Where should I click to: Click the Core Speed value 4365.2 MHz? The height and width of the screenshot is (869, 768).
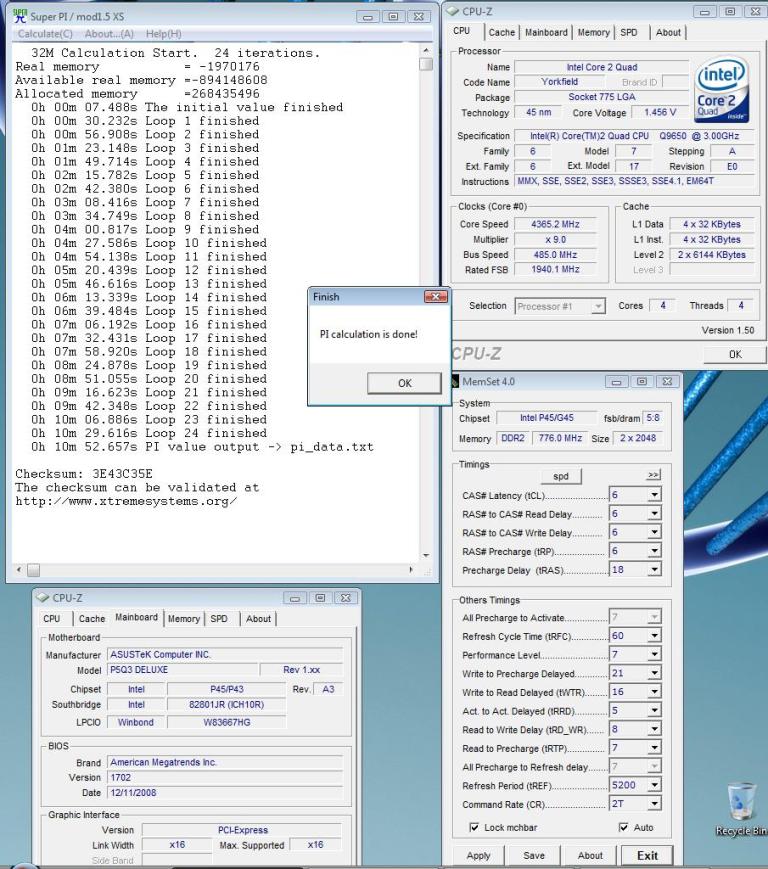coord(555,224)
